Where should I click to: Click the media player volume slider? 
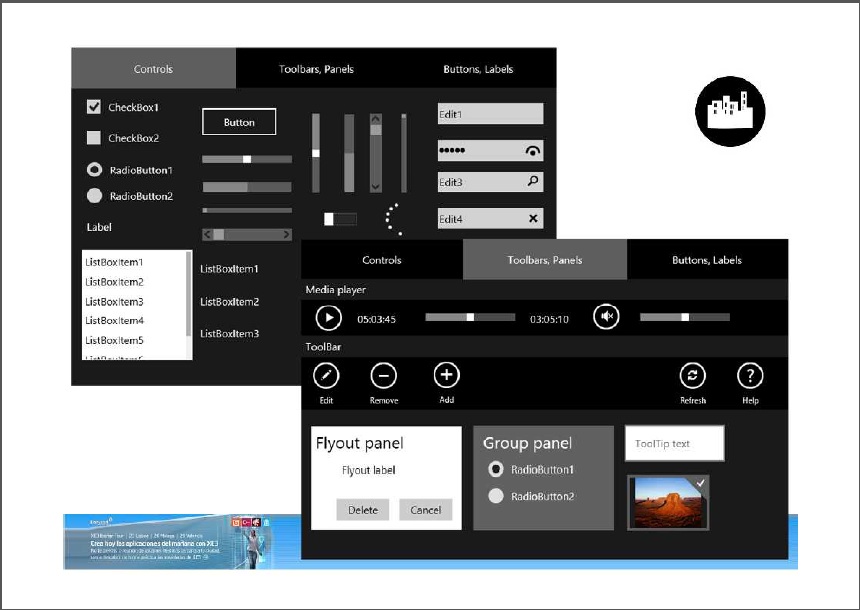[x=684, y=317]
